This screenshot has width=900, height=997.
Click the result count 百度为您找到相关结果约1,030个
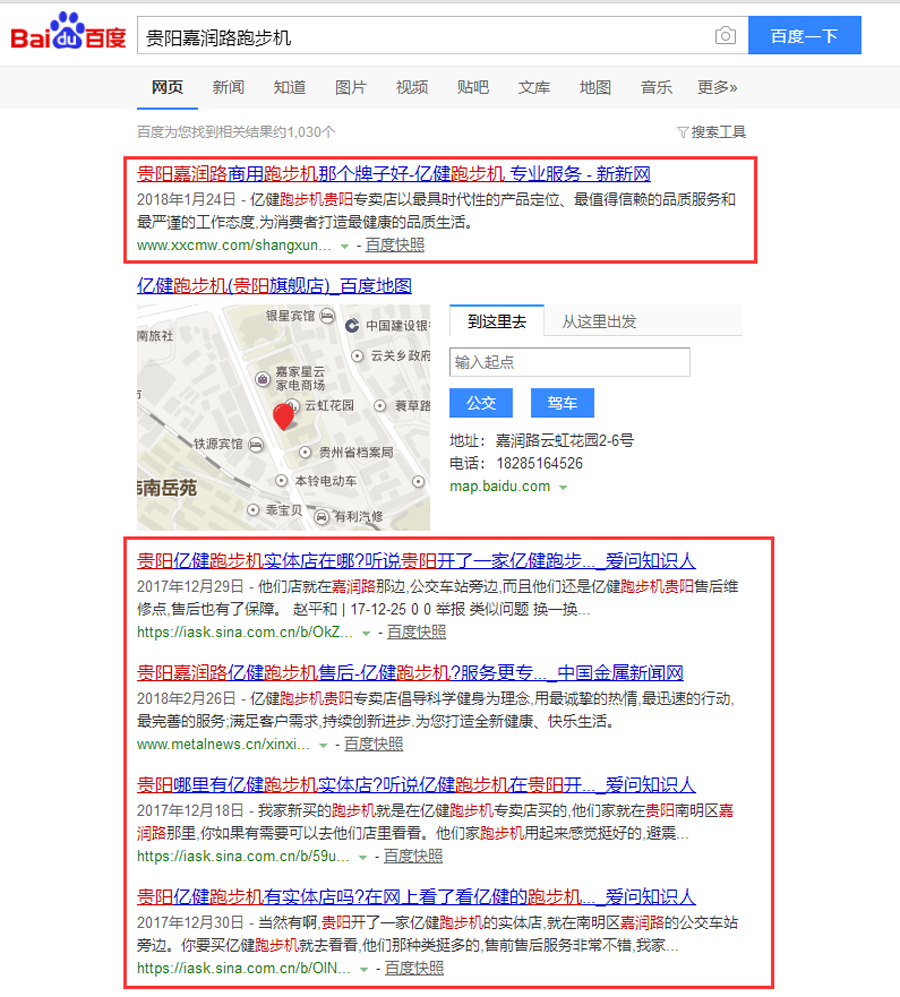(x=236, y=132)
